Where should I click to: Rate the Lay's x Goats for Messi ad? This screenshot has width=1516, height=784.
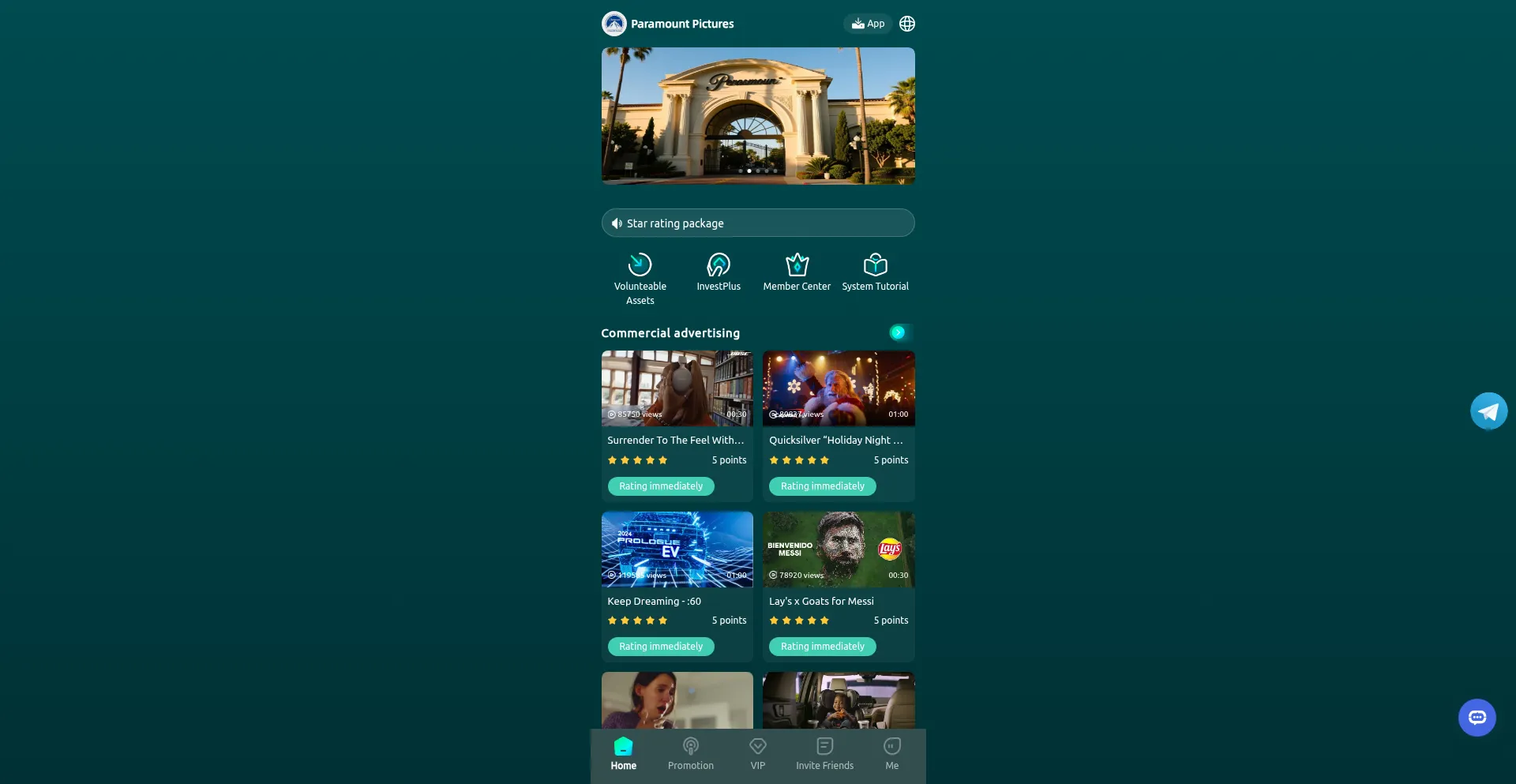click(x=822, y=647)
